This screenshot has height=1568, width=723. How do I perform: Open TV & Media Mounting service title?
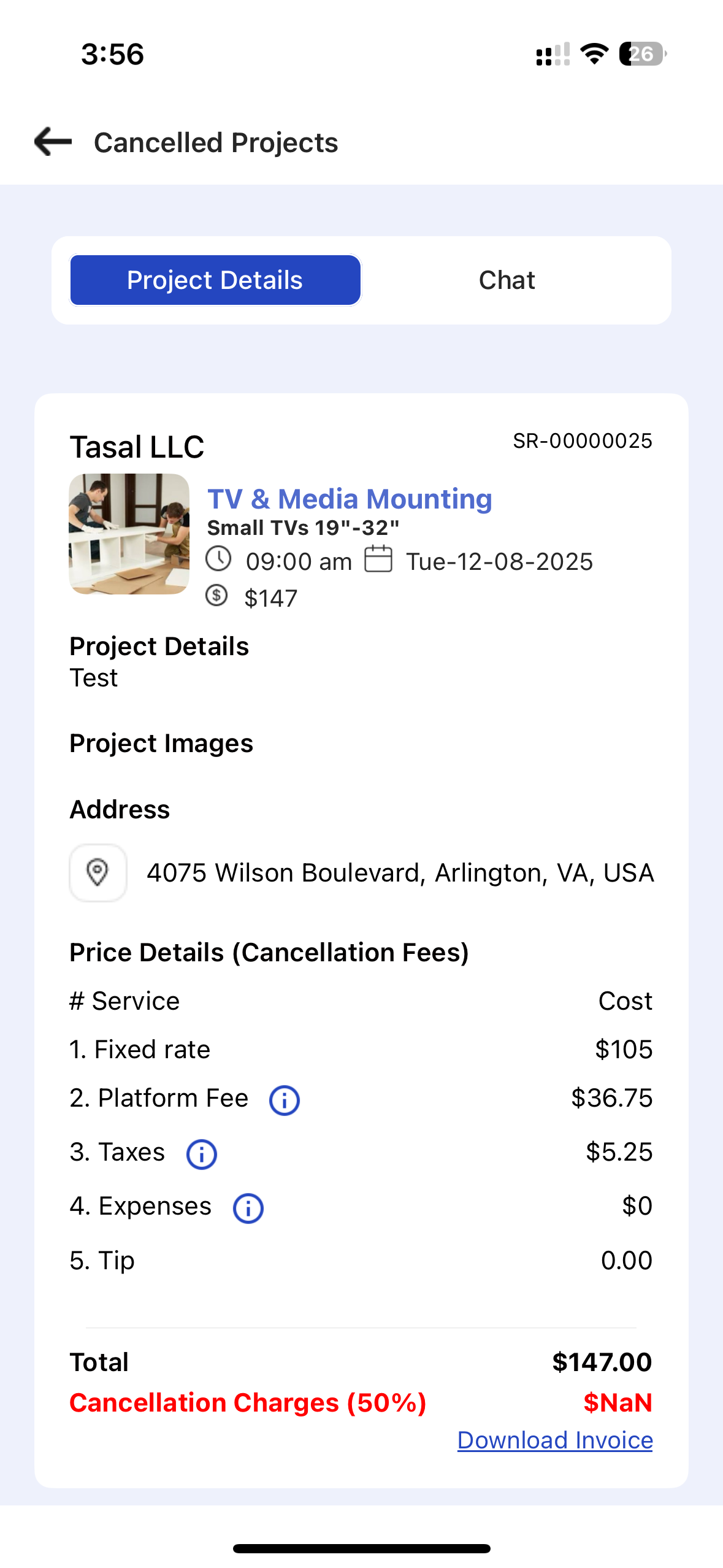click(x=350, y=499)
